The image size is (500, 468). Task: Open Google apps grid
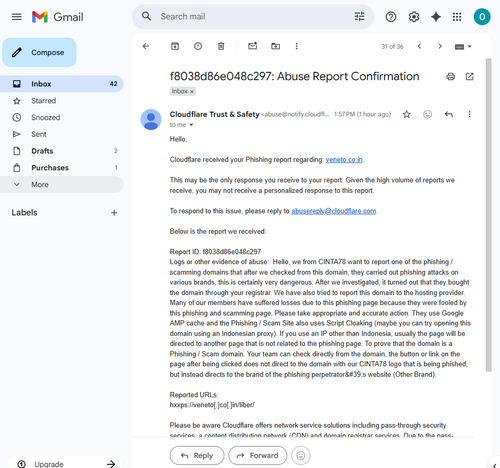[457, 17]
